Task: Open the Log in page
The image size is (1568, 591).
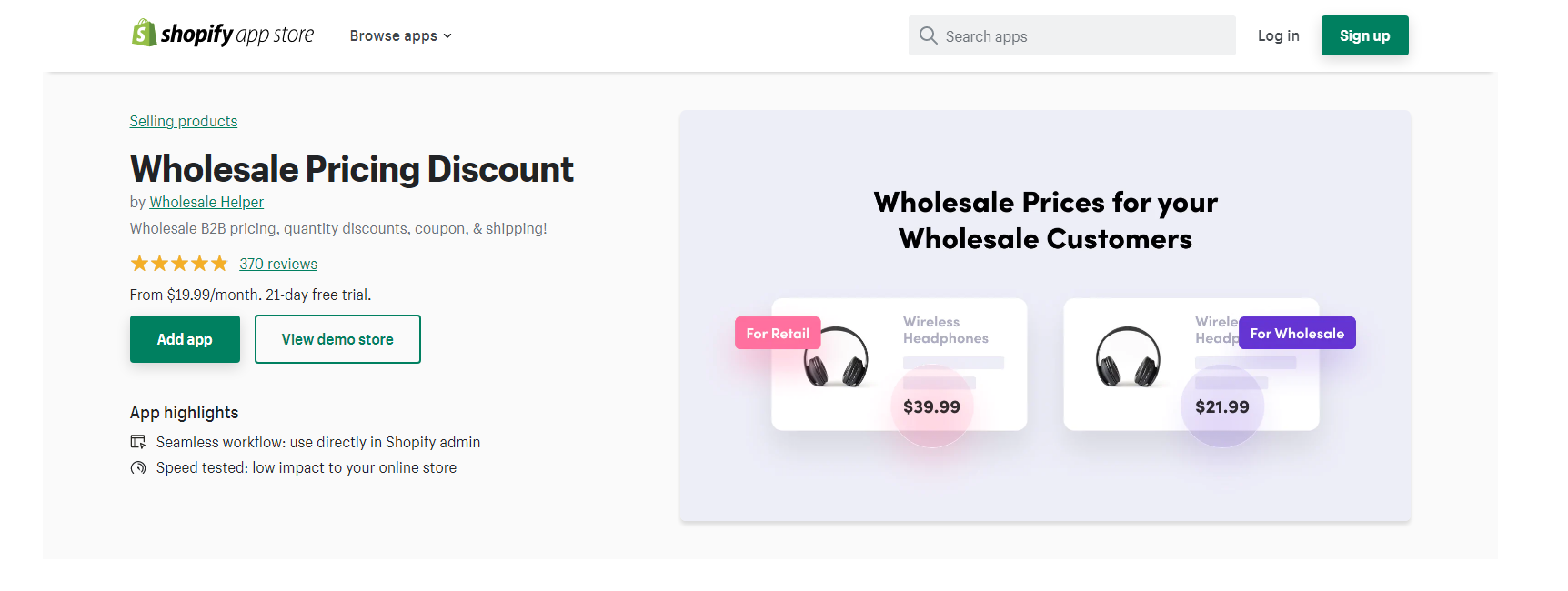Action: pyautogui.click(x=1278, y=35)
